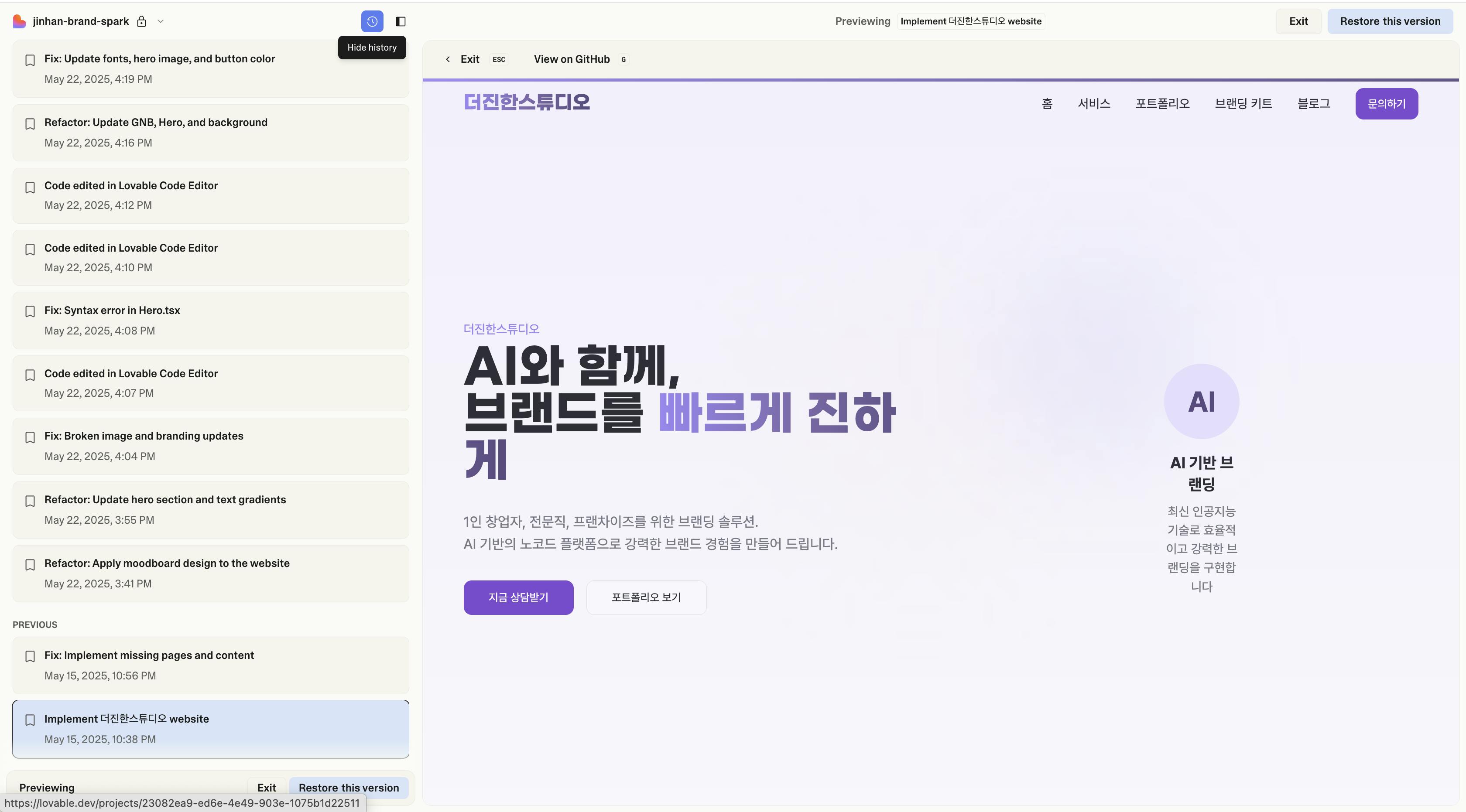Bookmark the 'Refactor: Update GNB, Hero, and background' version
The image size is (1466, 812).
[x=30, y=124]
